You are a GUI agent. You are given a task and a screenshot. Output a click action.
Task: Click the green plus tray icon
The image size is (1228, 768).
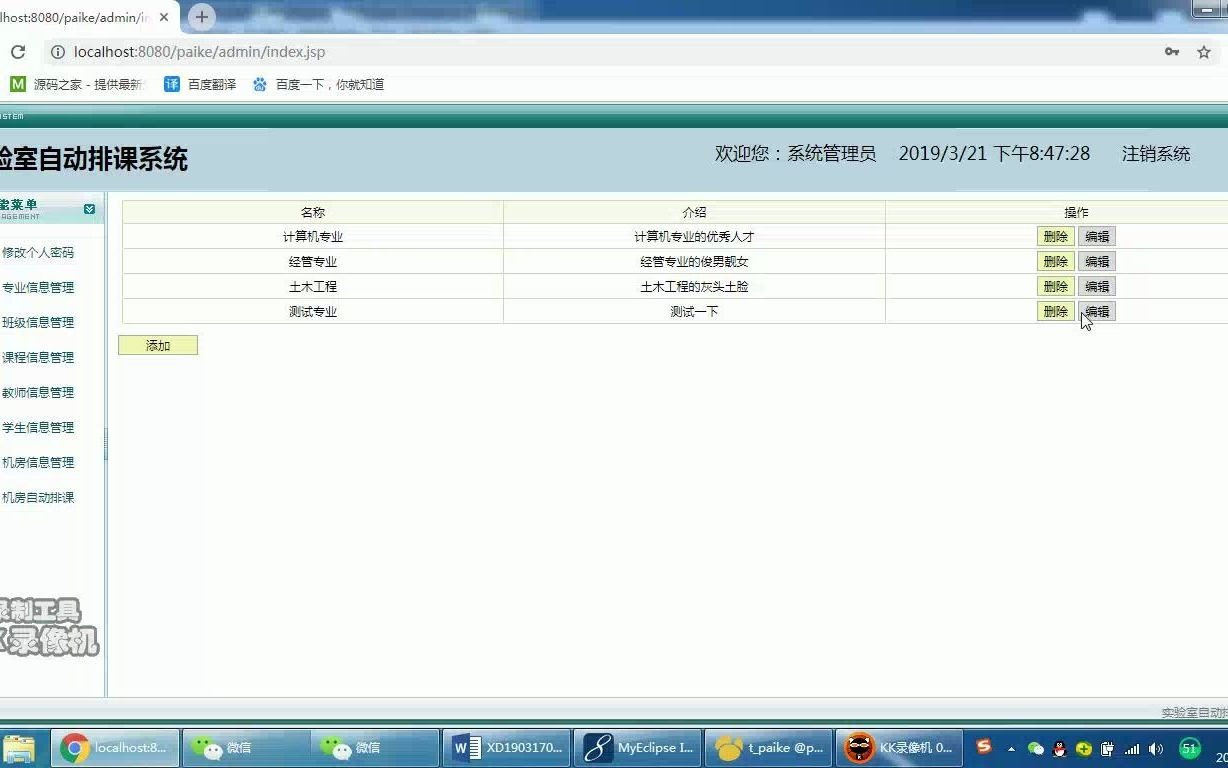1083,748
